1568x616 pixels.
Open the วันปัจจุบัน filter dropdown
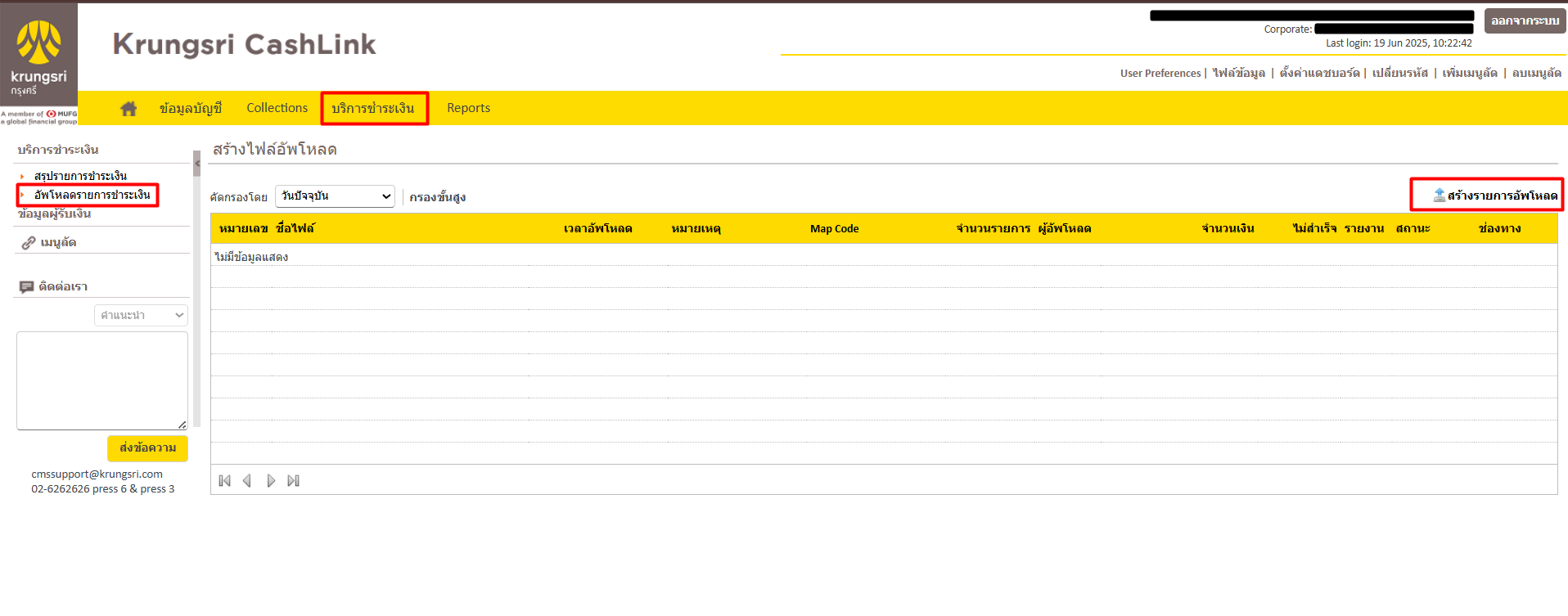[x=335, y=196]
